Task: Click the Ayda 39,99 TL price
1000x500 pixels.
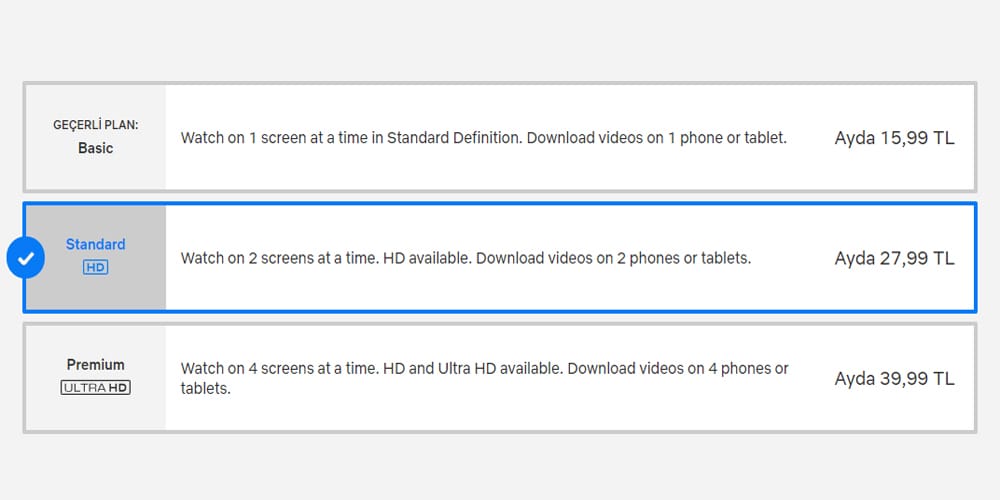Action: tap(894, 378)
